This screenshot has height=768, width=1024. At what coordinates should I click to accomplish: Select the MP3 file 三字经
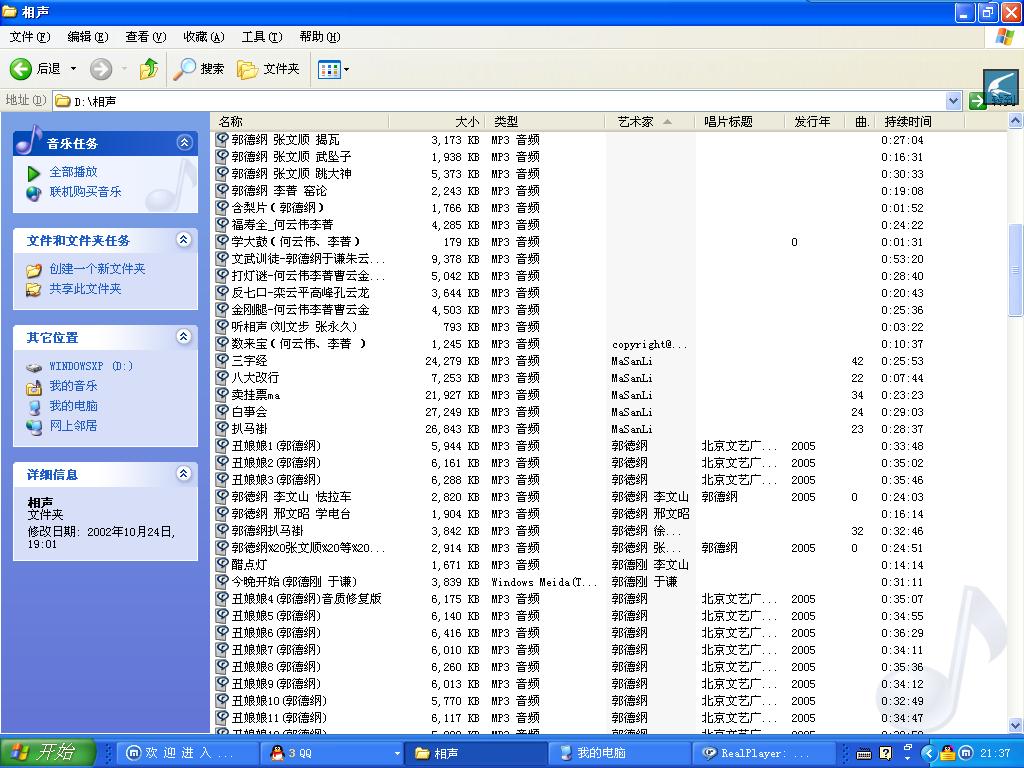(x=249, y=361)
